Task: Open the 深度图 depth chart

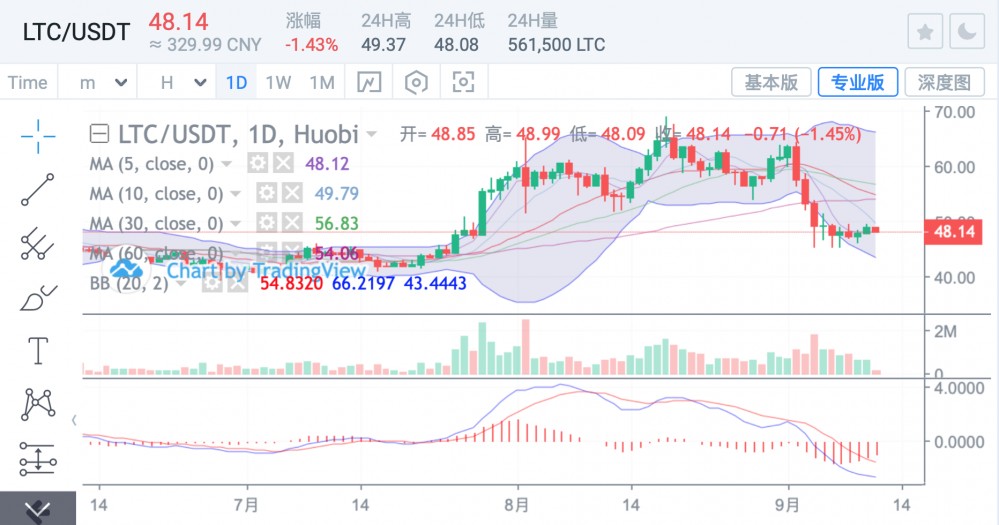Action: click(x=944, y=82)
